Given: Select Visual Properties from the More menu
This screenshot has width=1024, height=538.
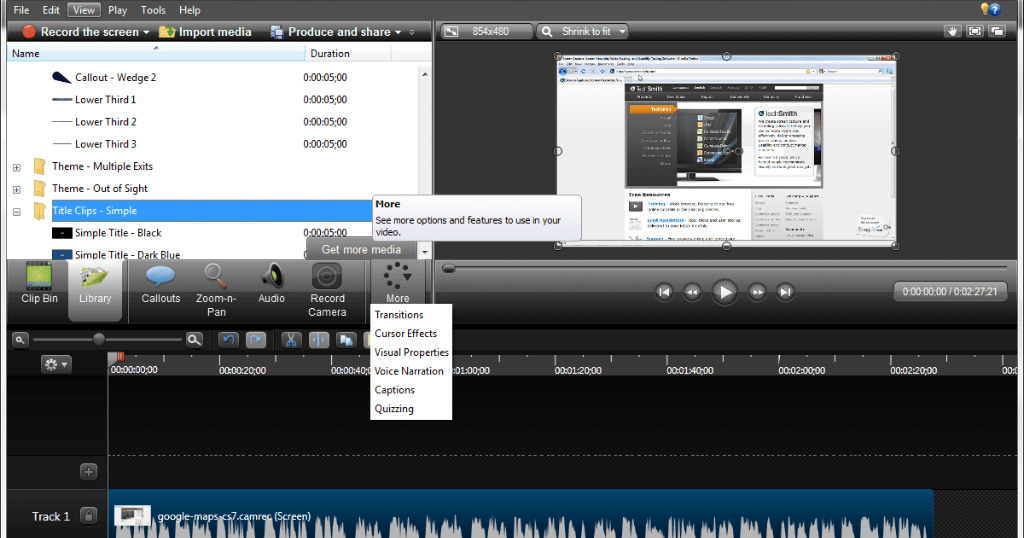Looking at the screenshot, I should [411, 353].
